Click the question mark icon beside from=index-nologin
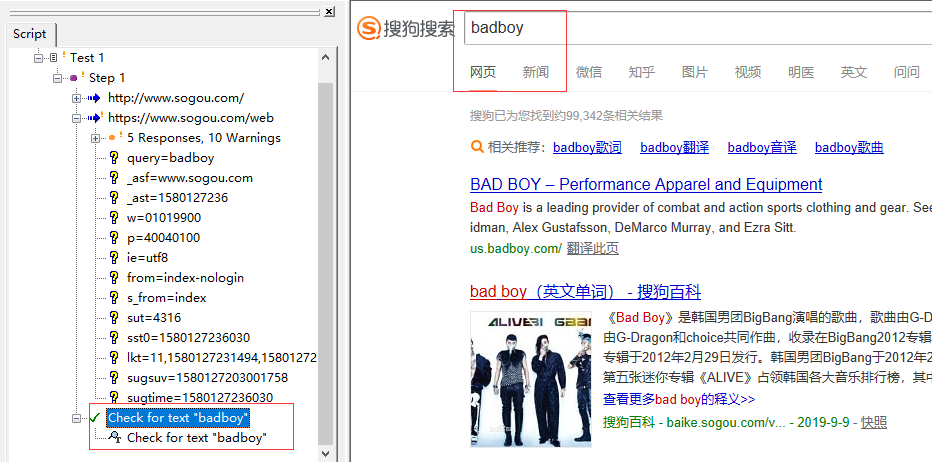The image size is (932, 462). pos(114,278)
